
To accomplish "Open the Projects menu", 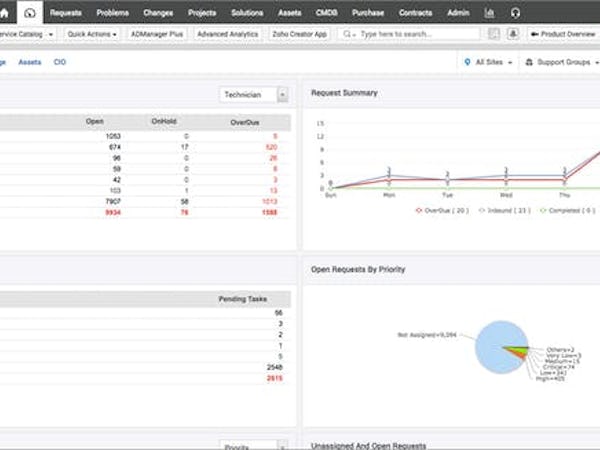I will 202,13.
